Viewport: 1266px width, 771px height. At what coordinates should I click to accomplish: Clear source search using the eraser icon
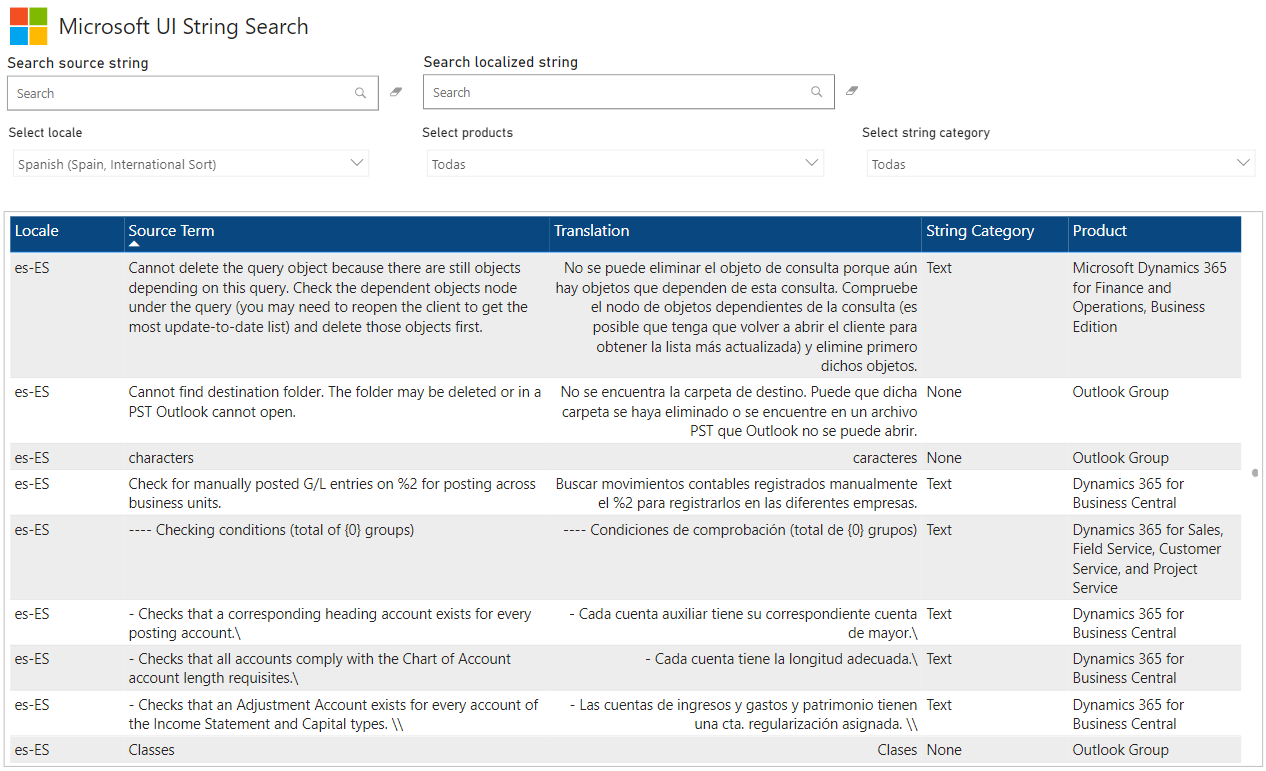[395, 91]
